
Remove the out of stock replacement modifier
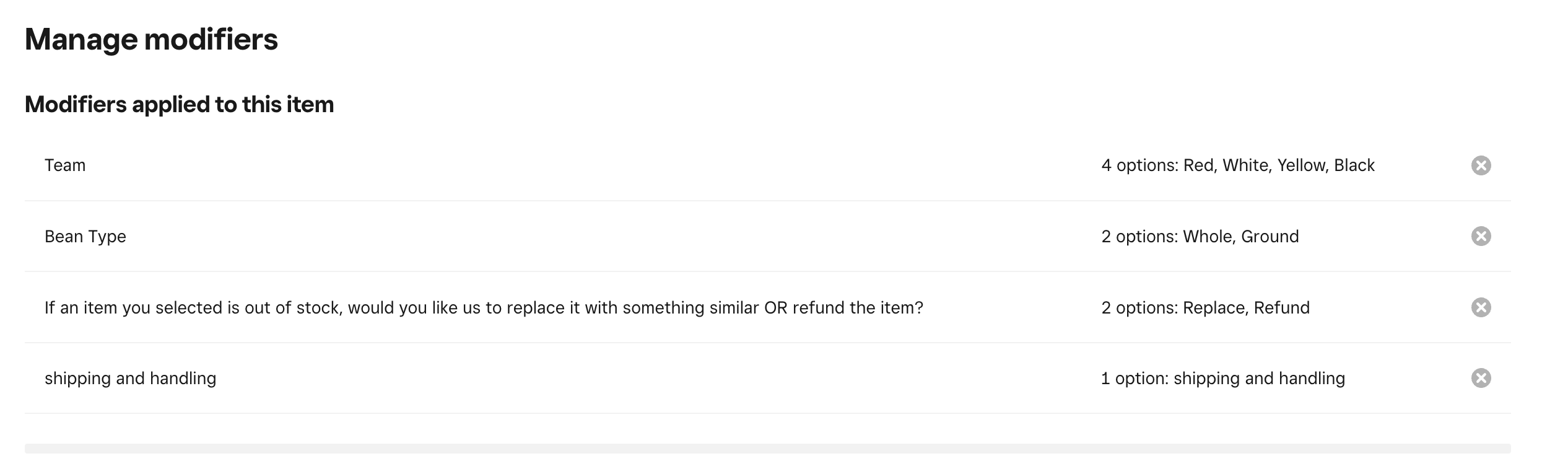click(1481, 307)
